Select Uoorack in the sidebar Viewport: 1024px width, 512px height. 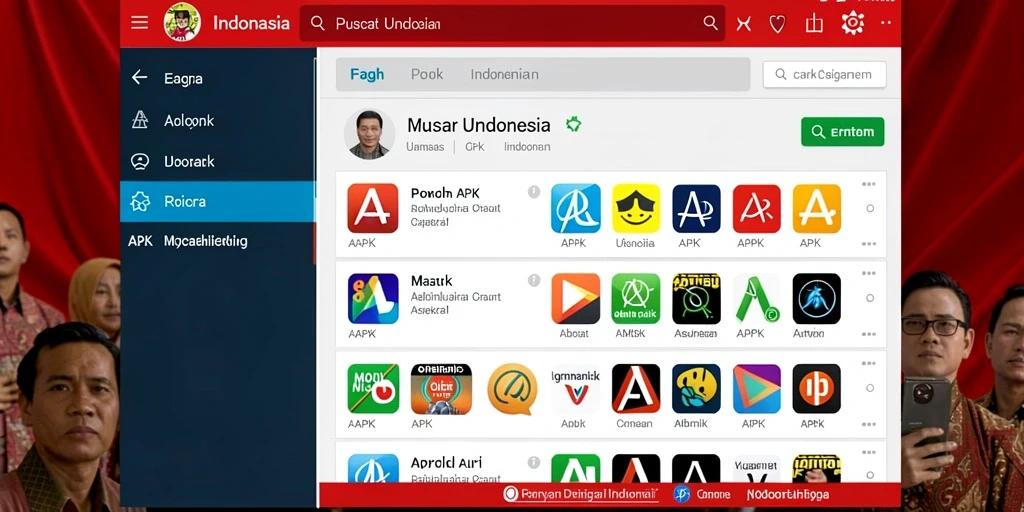point(217,161)
